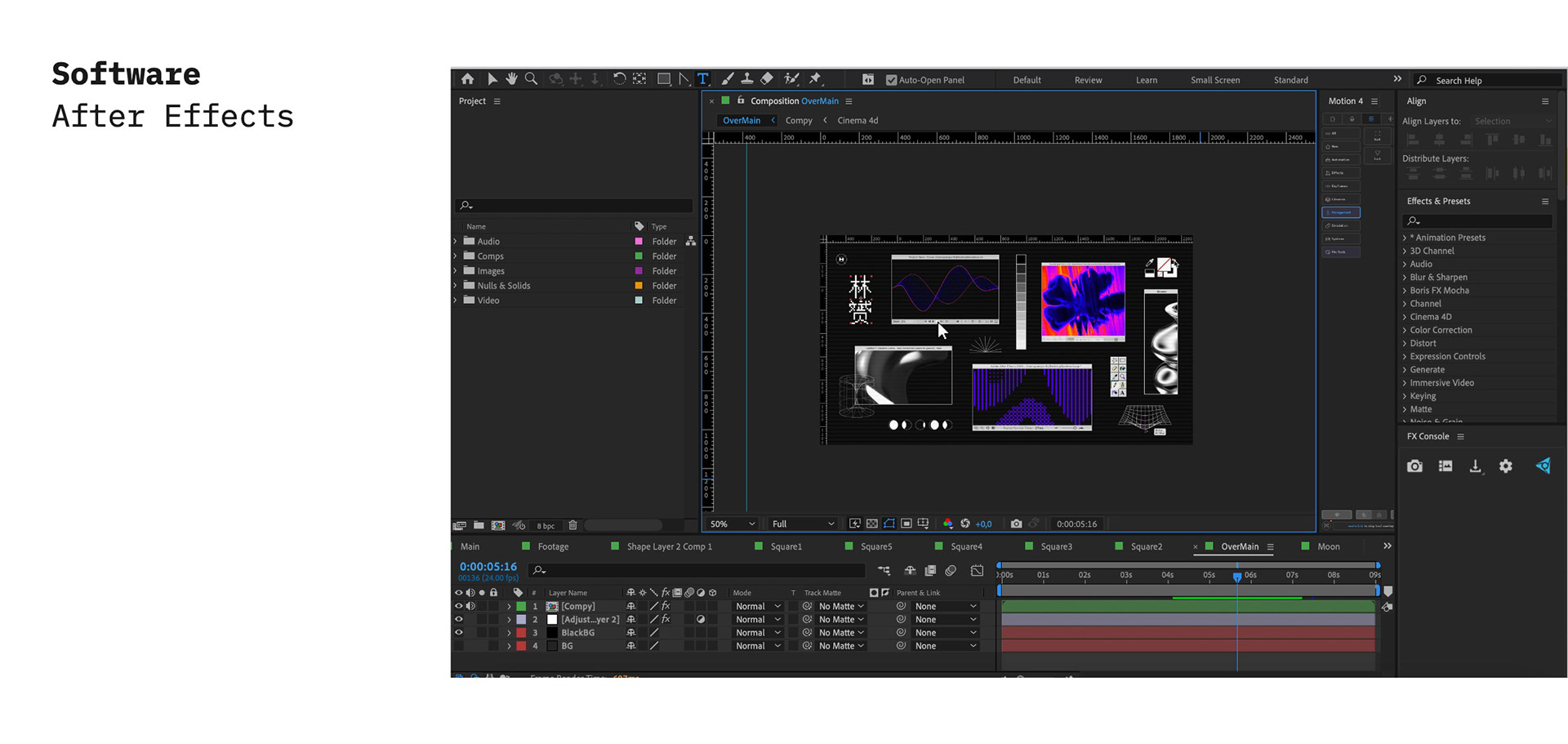Click the Compy breadcrumb in composition navigator
Viewport: 1568px width, 744px height.
pyautogui.click(x=799, y=120)
